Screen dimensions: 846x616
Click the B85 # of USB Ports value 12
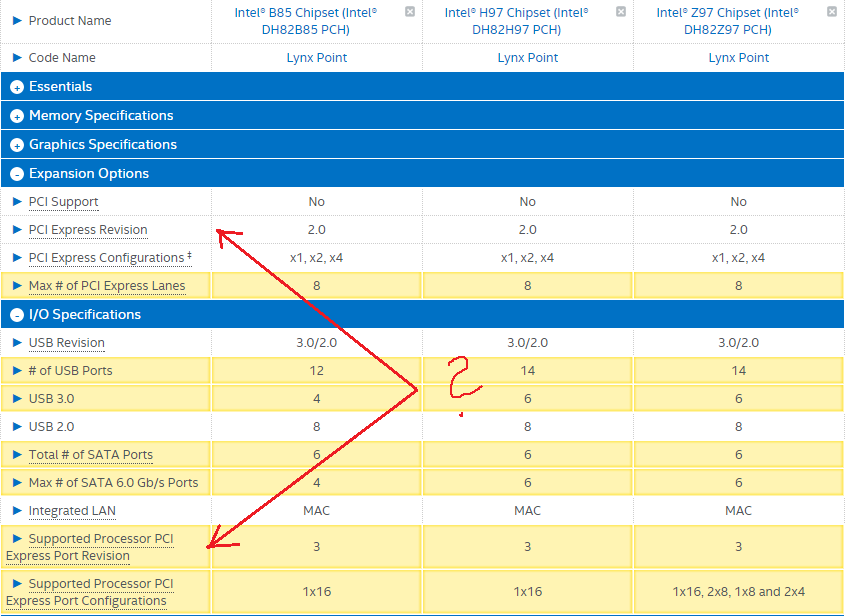(317, 371)
